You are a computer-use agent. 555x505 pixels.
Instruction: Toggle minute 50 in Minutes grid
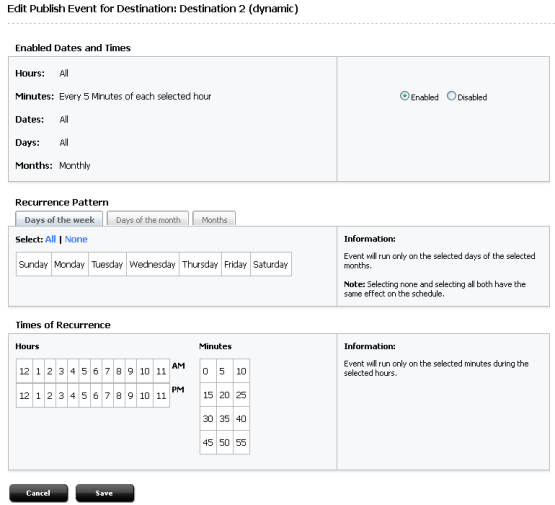coord(224,442)
